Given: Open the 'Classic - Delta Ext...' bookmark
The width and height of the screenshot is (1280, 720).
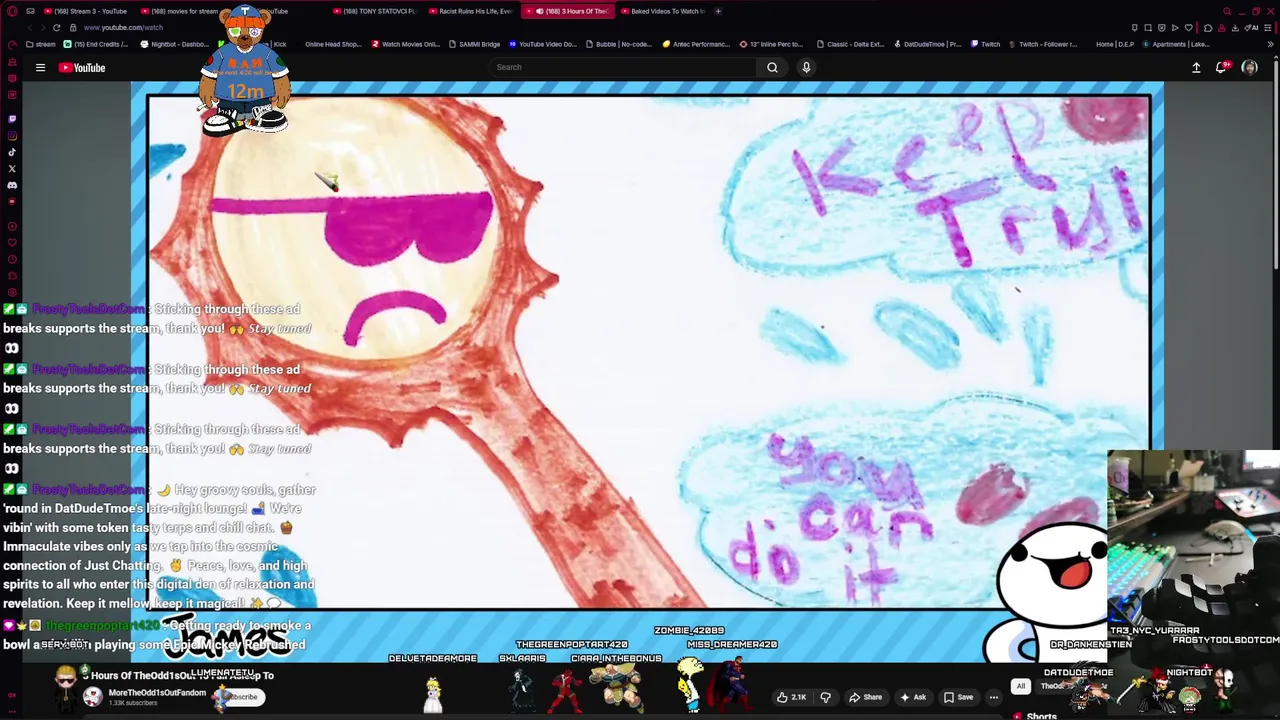Looking at the screenshot, I should [851, 44].
